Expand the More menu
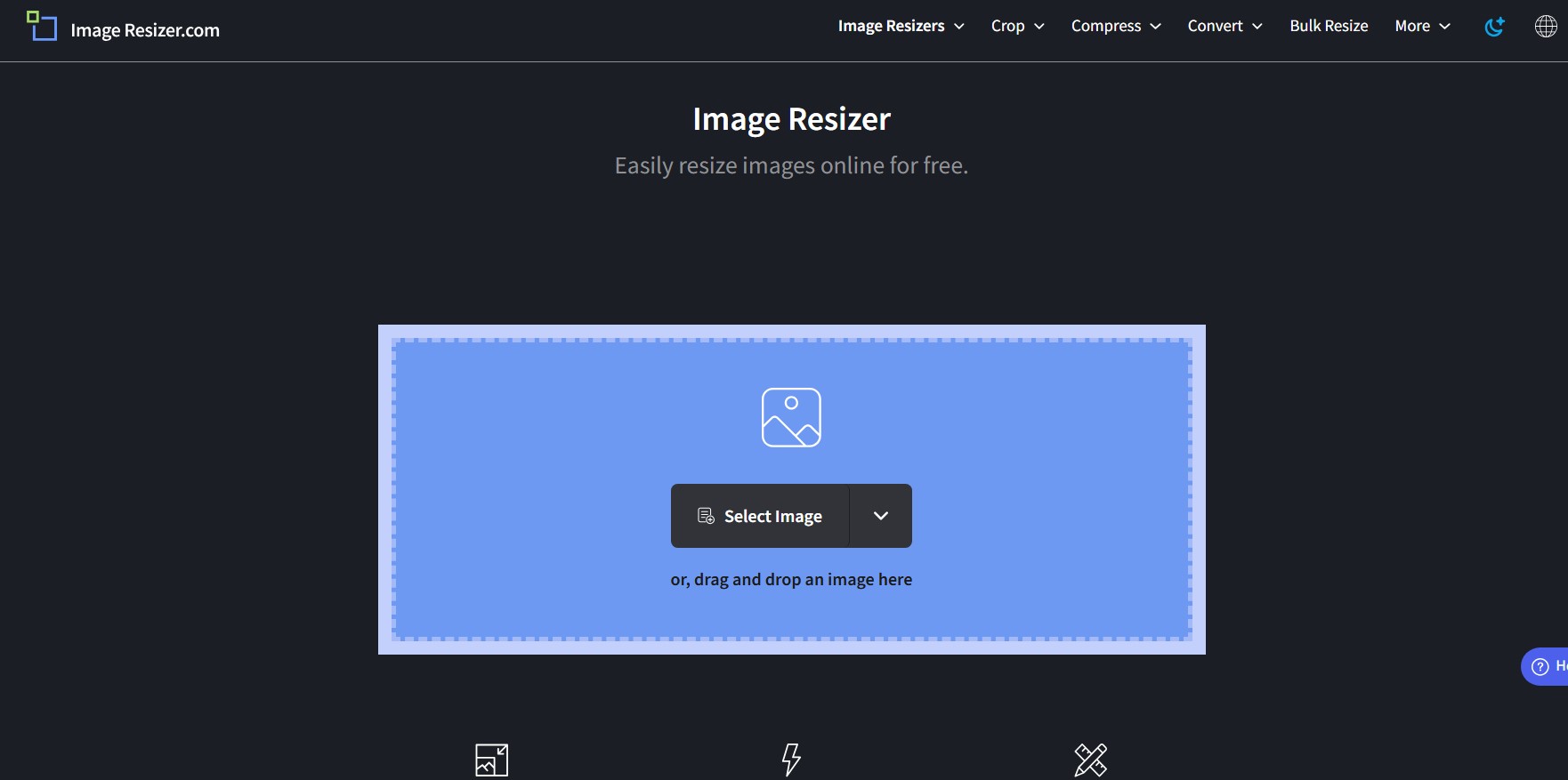Screen dimensions: 1568x780 (1422, 27)
